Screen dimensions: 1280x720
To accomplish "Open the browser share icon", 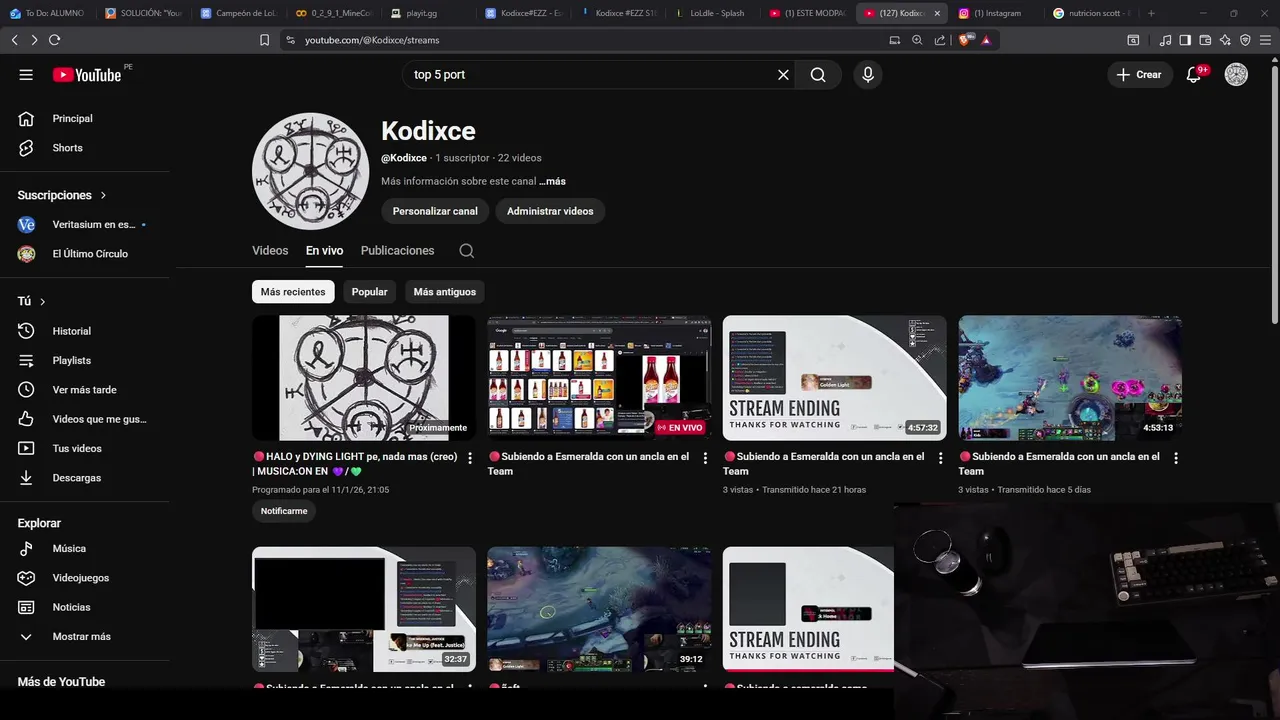I will (940, 40).
